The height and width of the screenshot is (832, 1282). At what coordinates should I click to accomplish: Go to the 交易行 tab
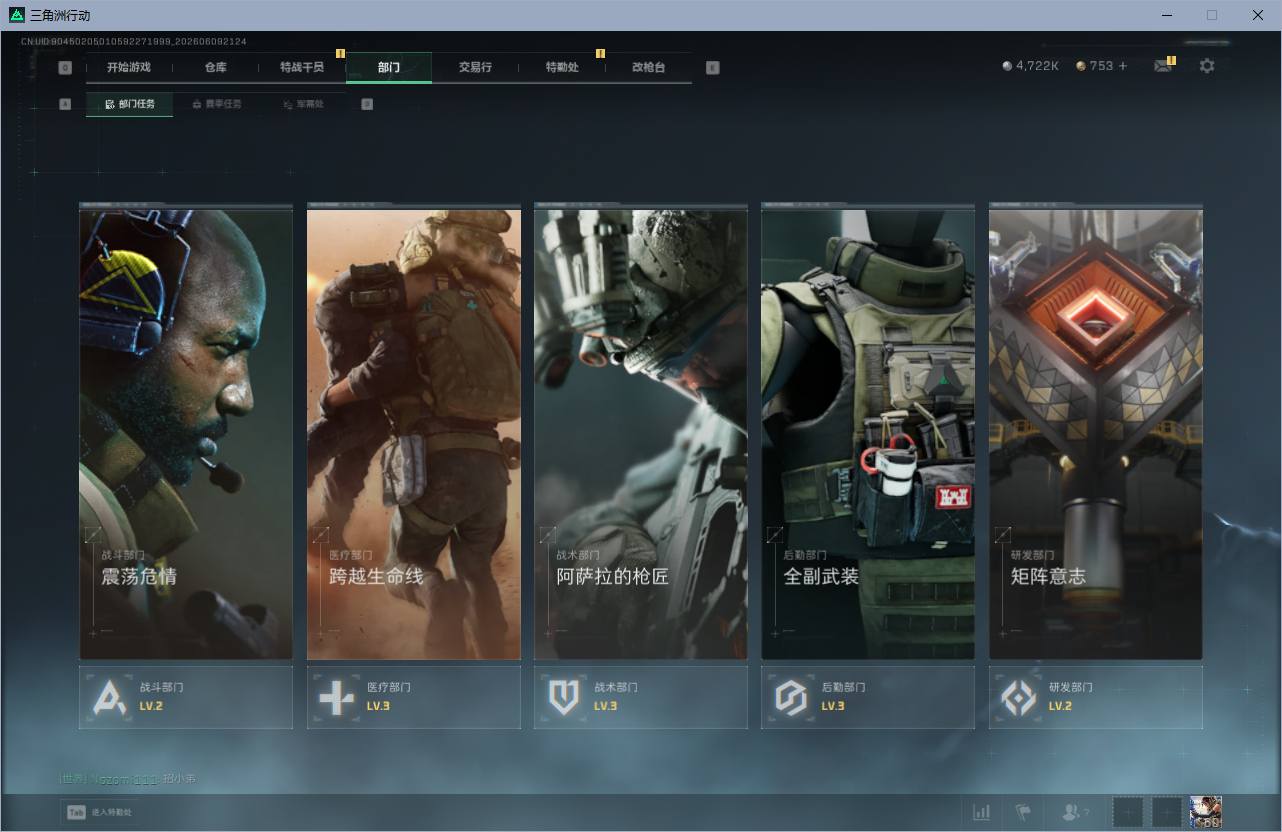coord(475,67)
